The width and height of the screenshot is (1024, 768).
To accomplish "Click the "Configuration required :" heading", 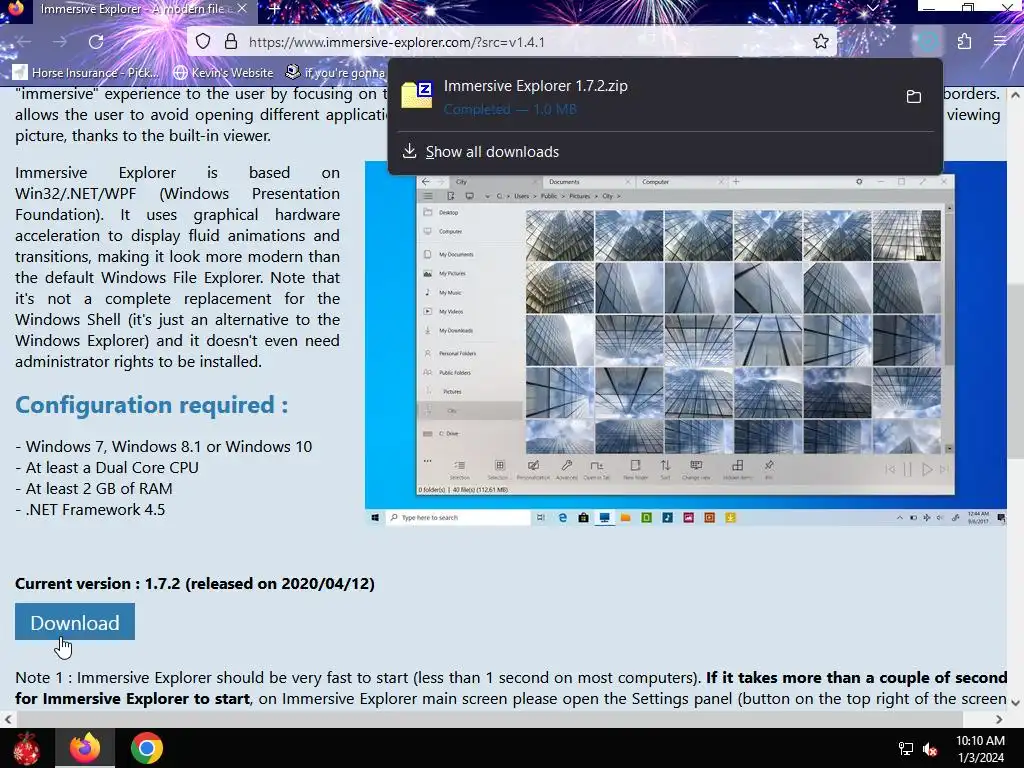I will tap(152, 405).
